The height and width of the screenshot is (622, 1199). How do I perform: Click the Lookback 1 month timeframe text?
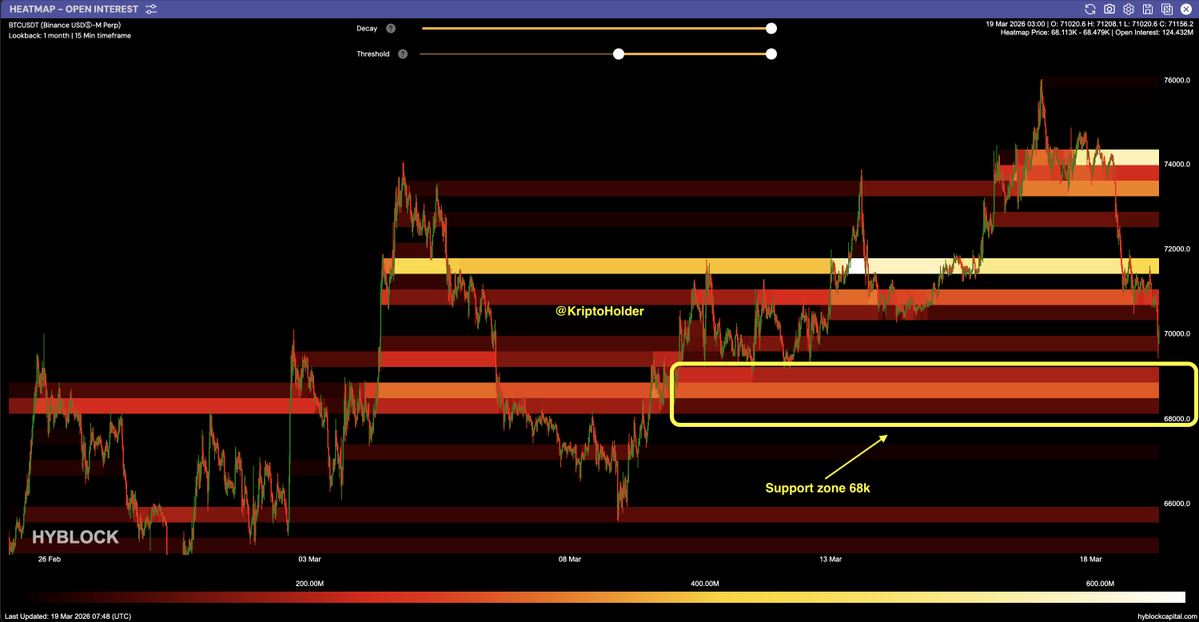[70, 36]
